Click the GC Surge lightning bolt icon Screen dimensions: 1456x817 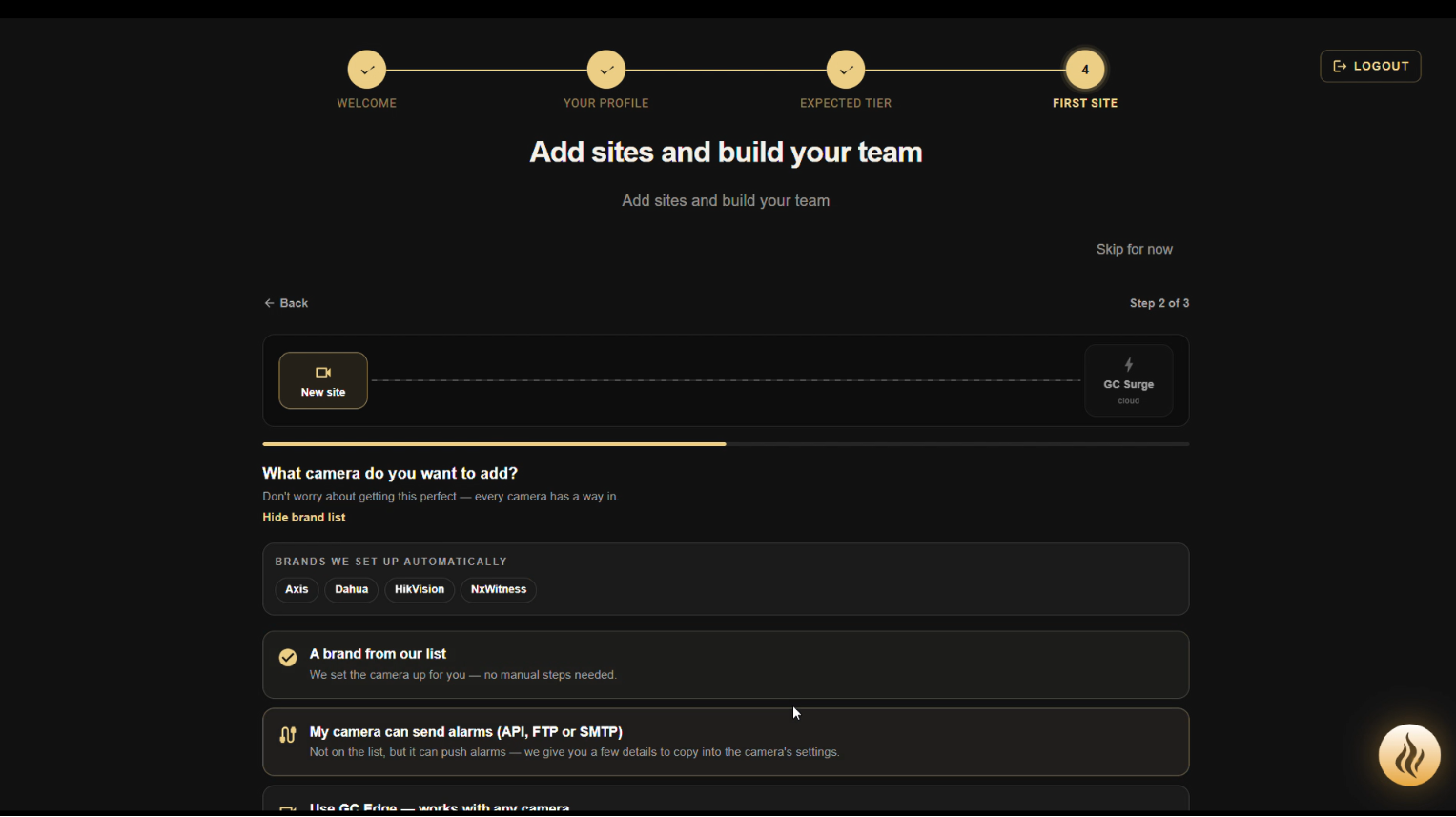(1129, 365)
